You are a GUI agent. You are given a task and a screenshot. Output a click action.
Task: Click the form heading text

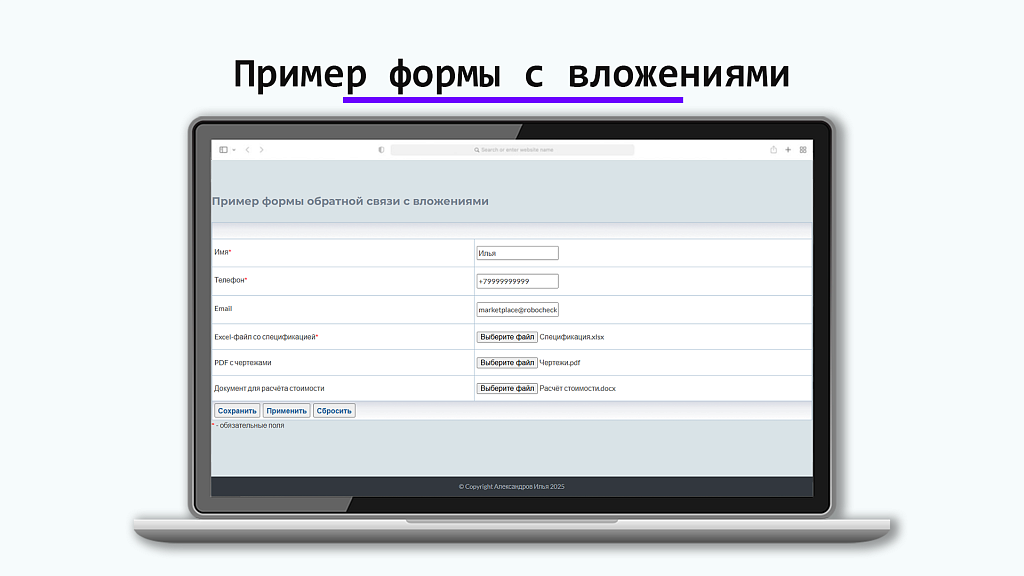pos(350,201)
